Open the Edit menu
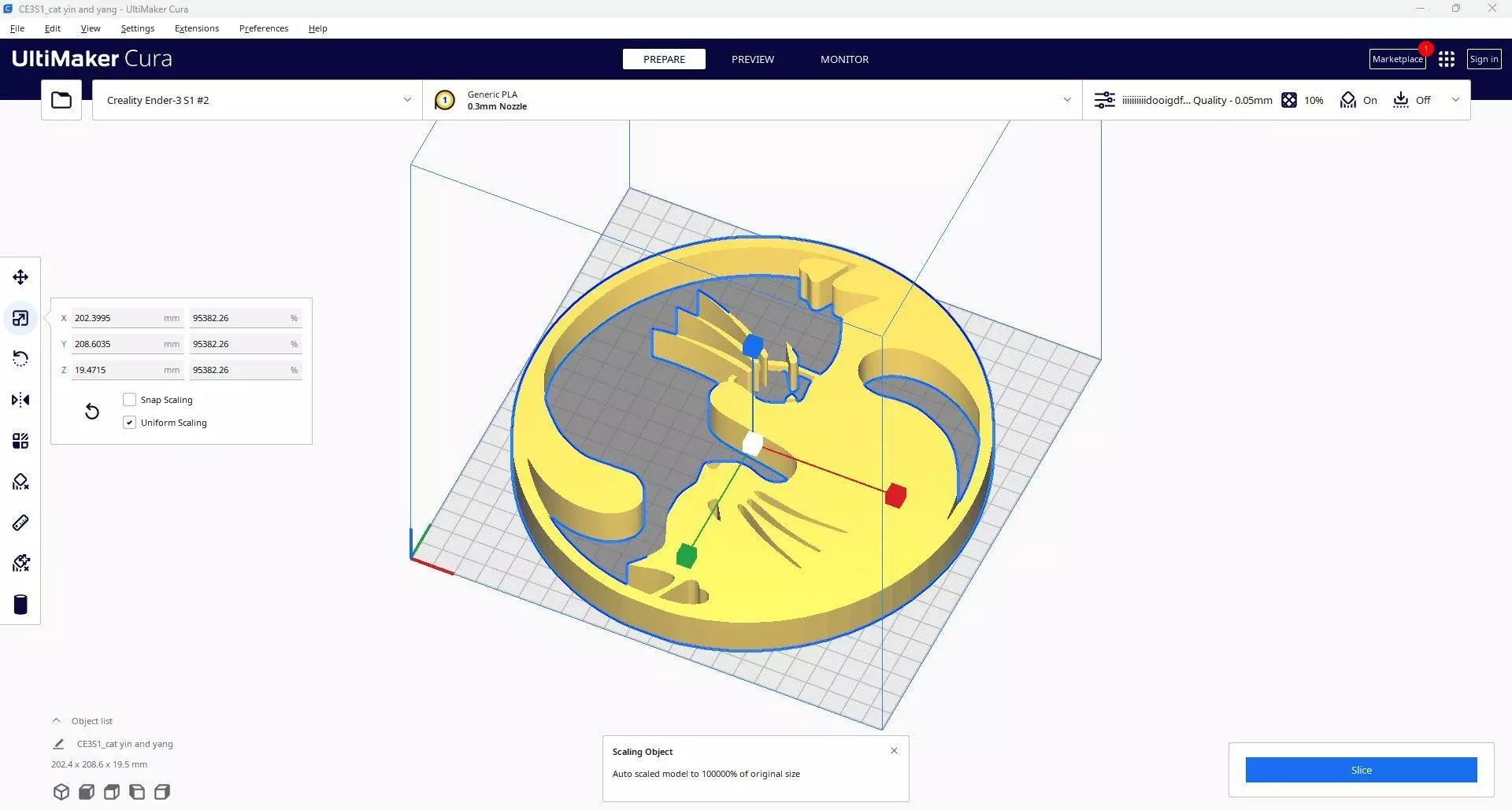Viewport: 1512px width, 810px height. point(53,28)
